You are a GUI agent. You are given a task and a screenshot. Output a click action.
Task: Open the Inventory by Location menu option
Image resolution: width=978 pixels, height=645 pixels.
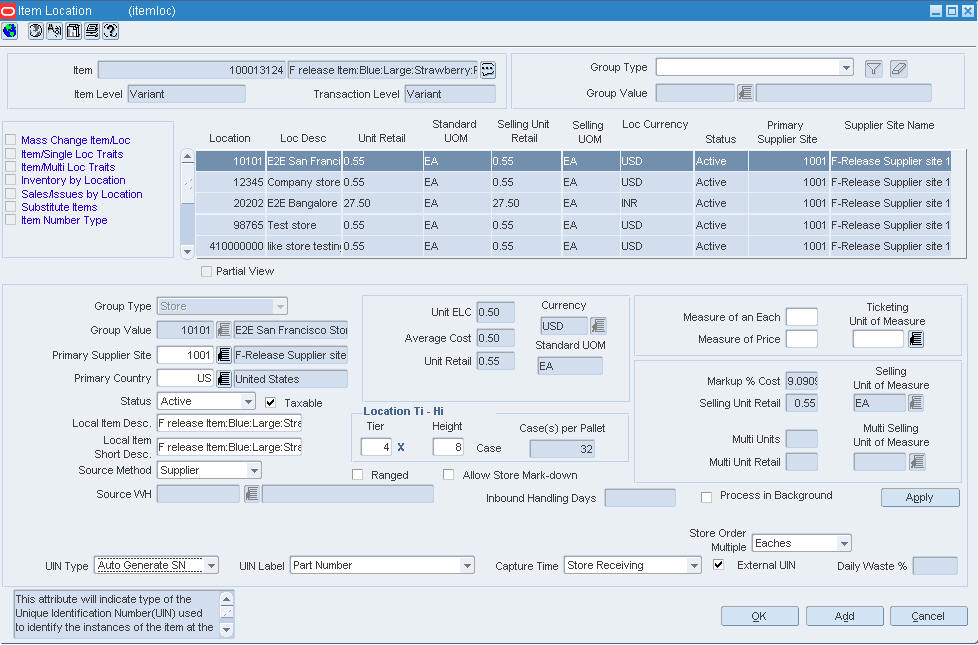coord(73,181)
